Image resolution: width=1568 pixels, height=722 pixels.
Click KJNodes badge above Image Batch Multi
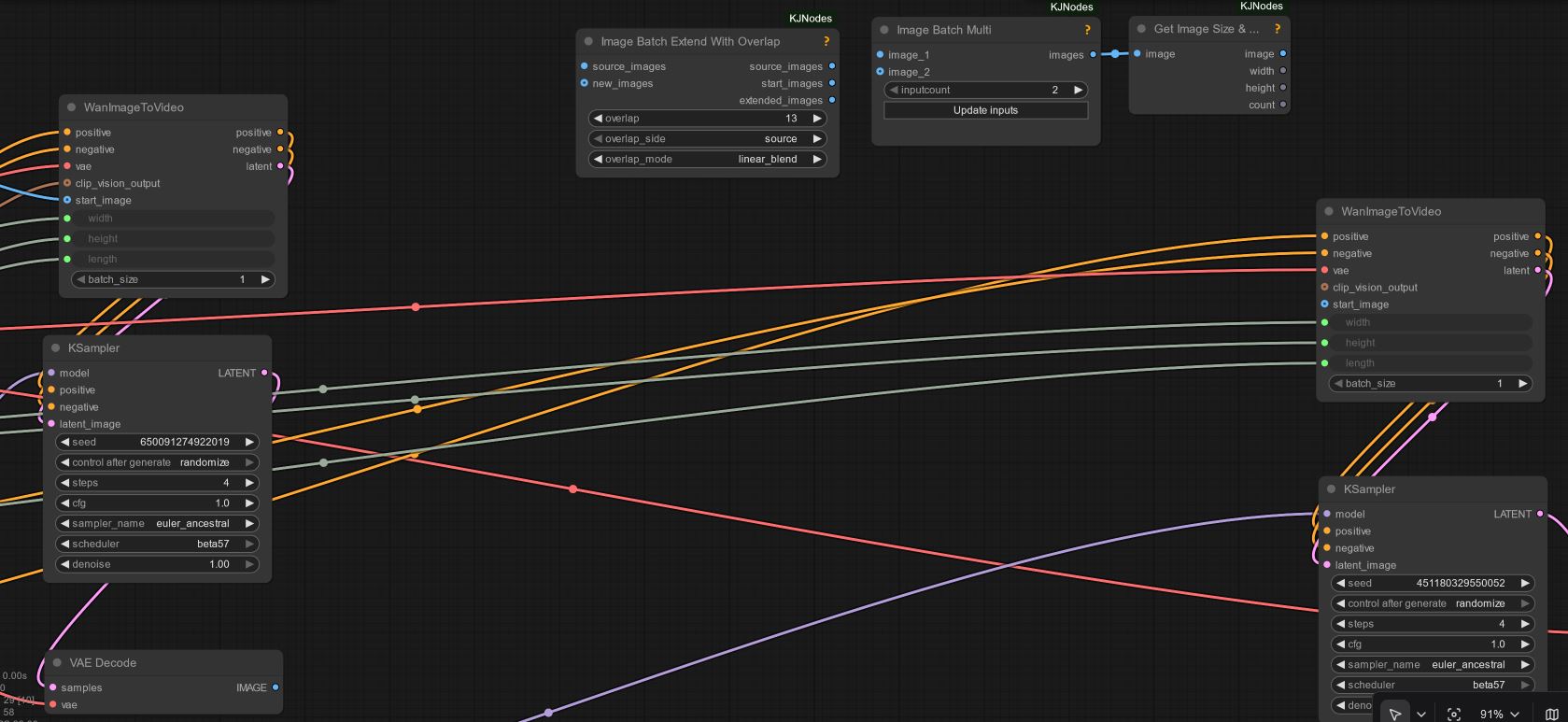click(x=1072, y=7)
